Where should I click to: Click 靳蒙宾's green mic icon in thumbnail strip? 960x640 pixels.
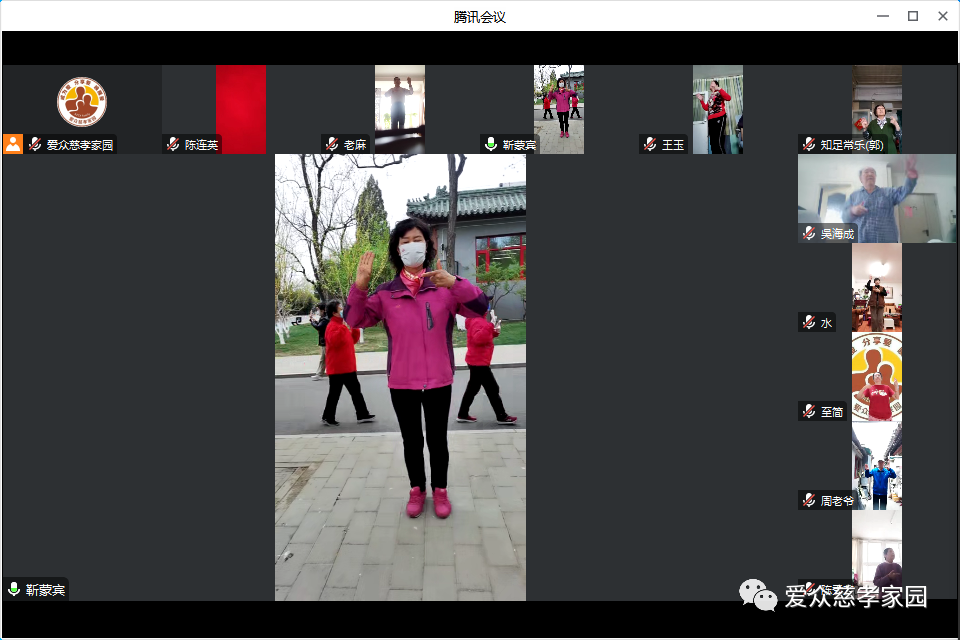click(491, 145)
